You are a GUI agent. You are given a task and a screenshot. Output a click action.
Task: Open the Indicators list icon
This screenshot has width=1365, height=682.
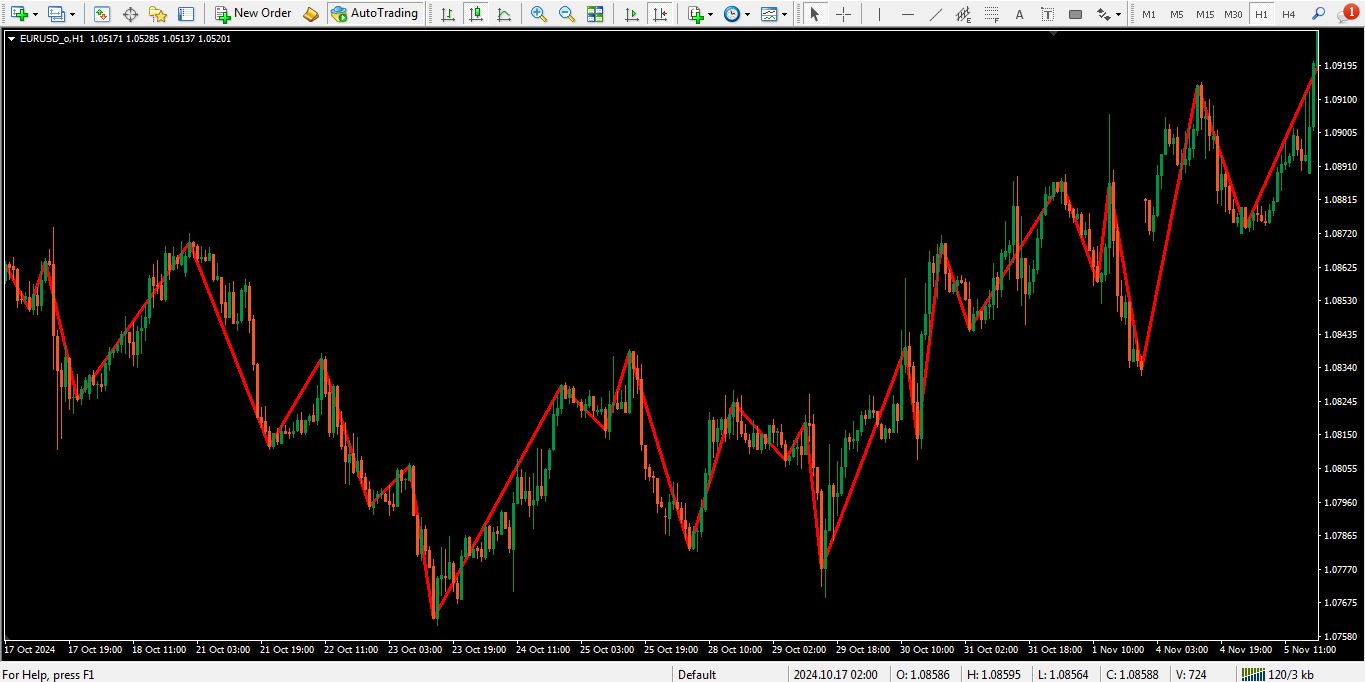[696, 14]
